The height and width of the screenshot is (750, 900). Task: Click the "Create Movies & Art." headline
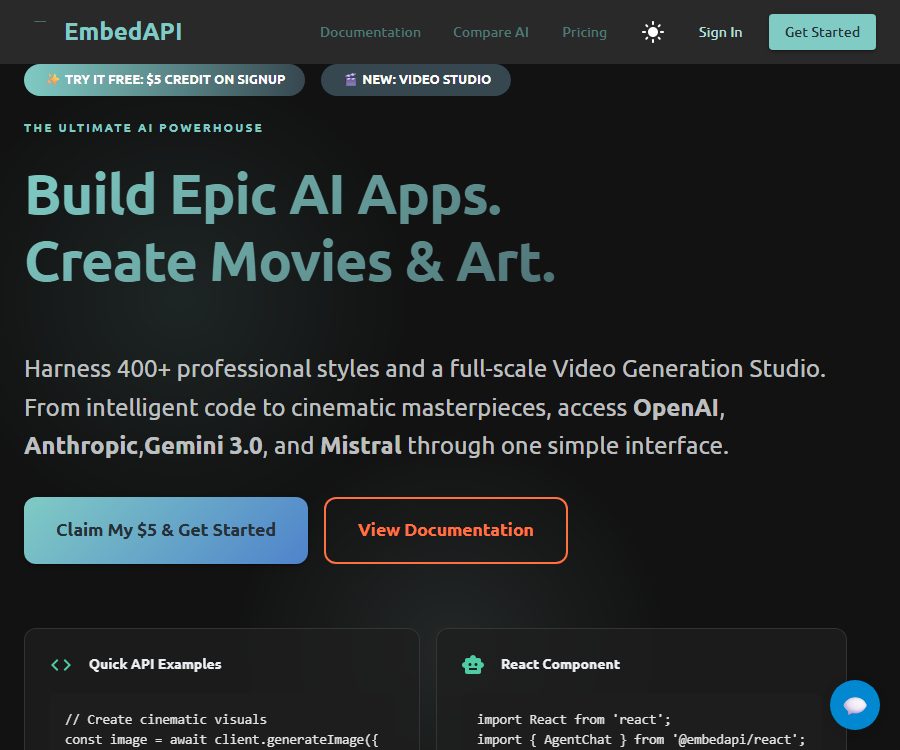click(290, 262)
